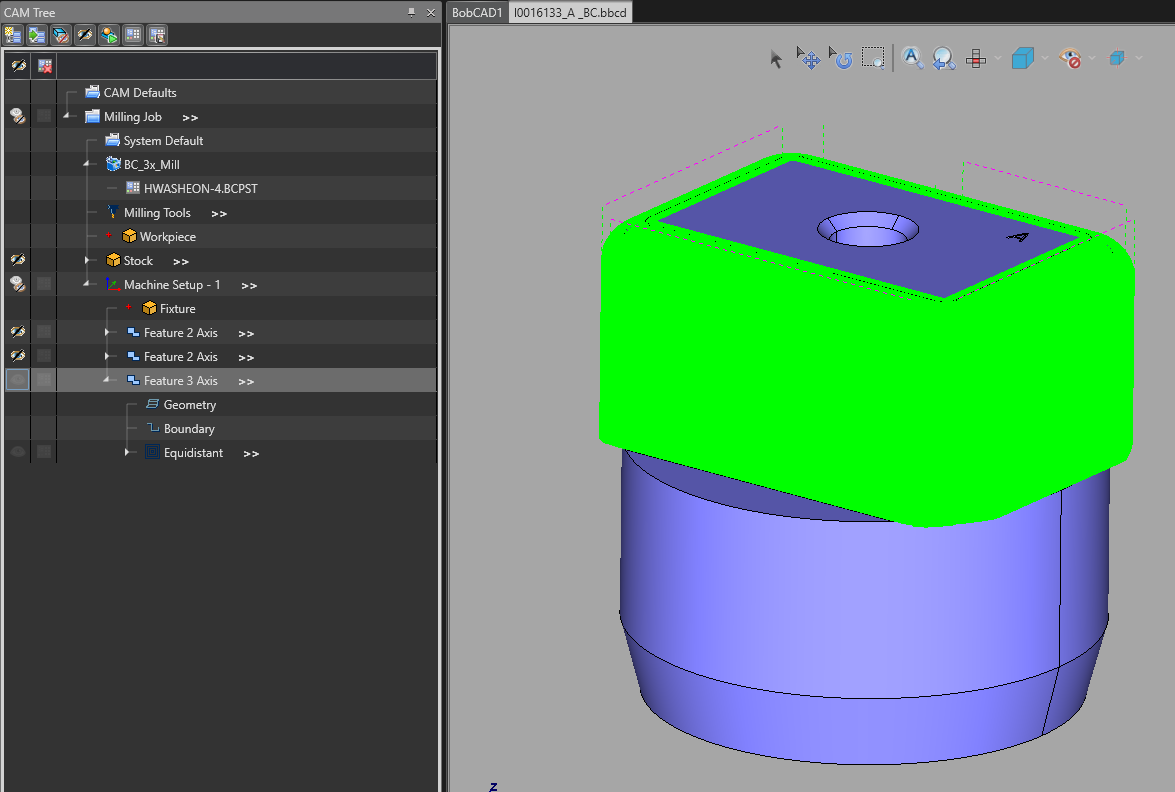Image resolution: width=1175 pixels, height=792 pixels.
Task: Expand the Equidistant tree entry
Action: click(x=128, y=452)
